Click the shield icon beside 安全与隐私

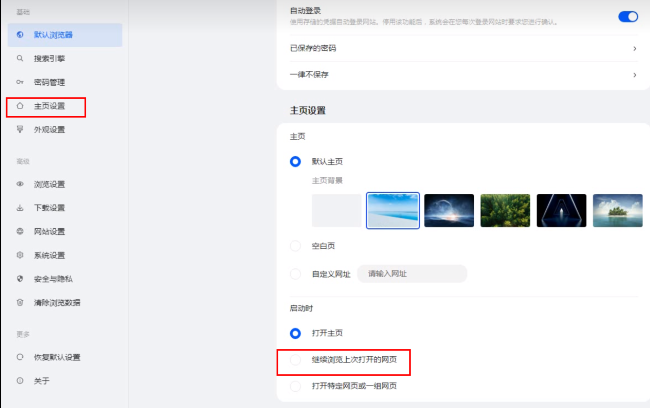(x=20, y=279)
